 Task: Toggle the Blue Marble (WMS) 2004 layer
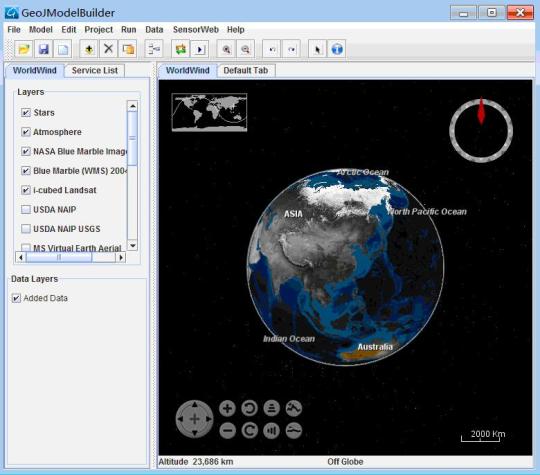(26, 171)
